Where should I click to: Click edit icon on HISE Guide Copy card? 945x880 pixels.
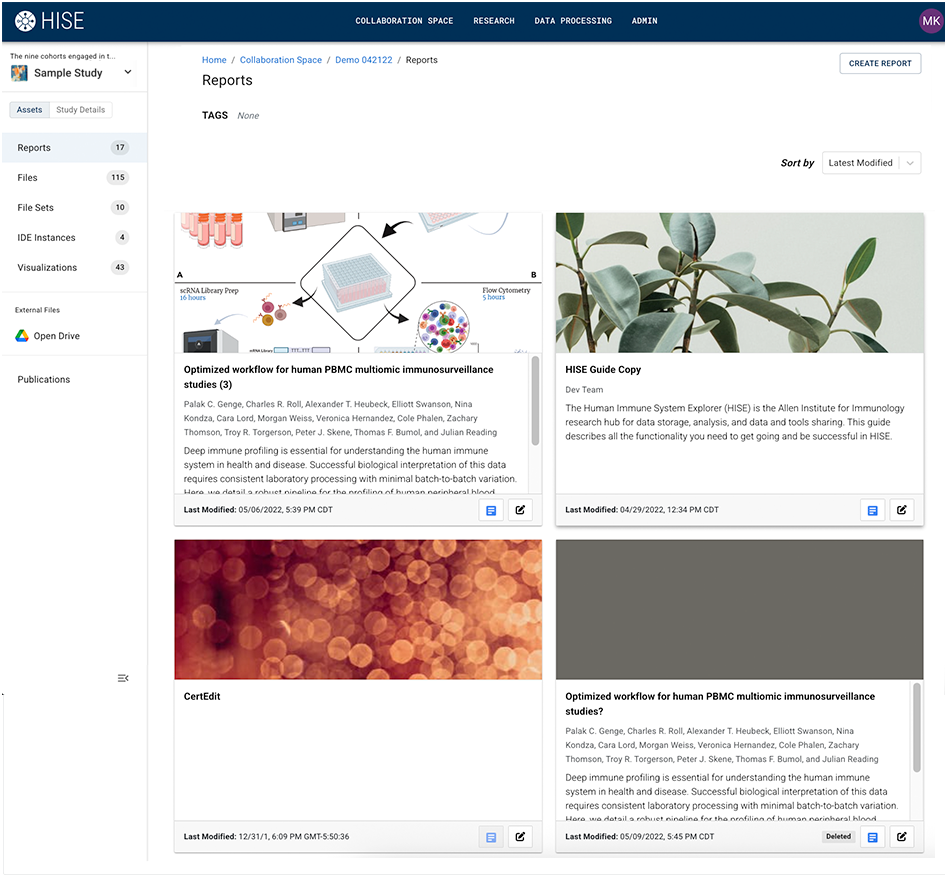(x=901, y=510)
